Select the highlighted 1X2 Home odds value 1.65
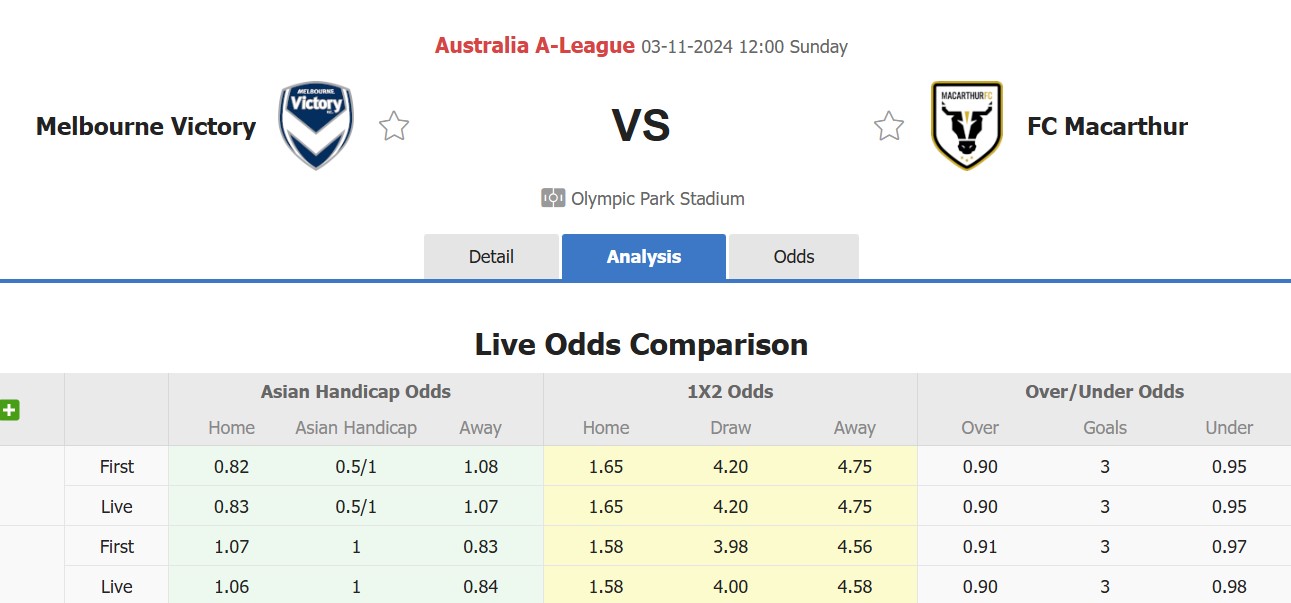This screenshot has height=603, width=1291. 605,466
